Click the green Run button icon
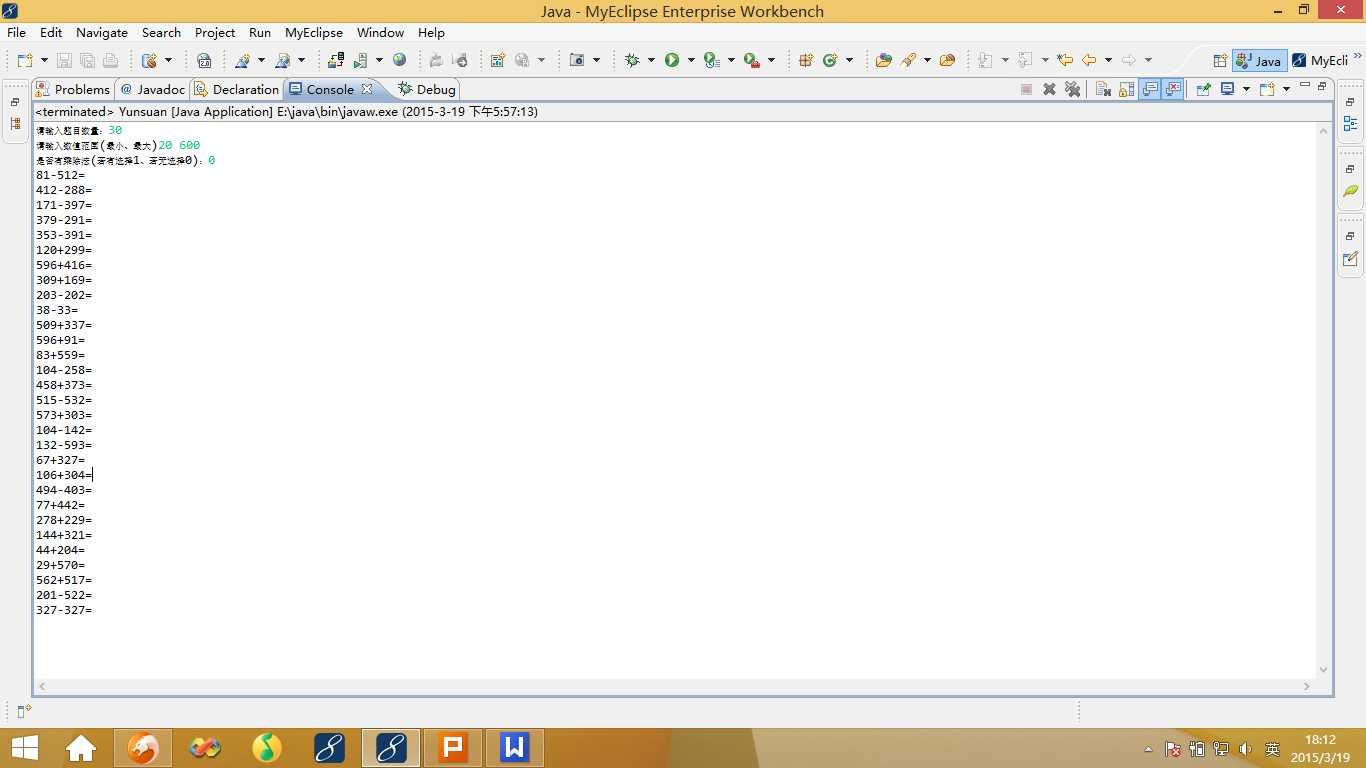The height and width of the screenshot is (768, 1366). point(672,60)
